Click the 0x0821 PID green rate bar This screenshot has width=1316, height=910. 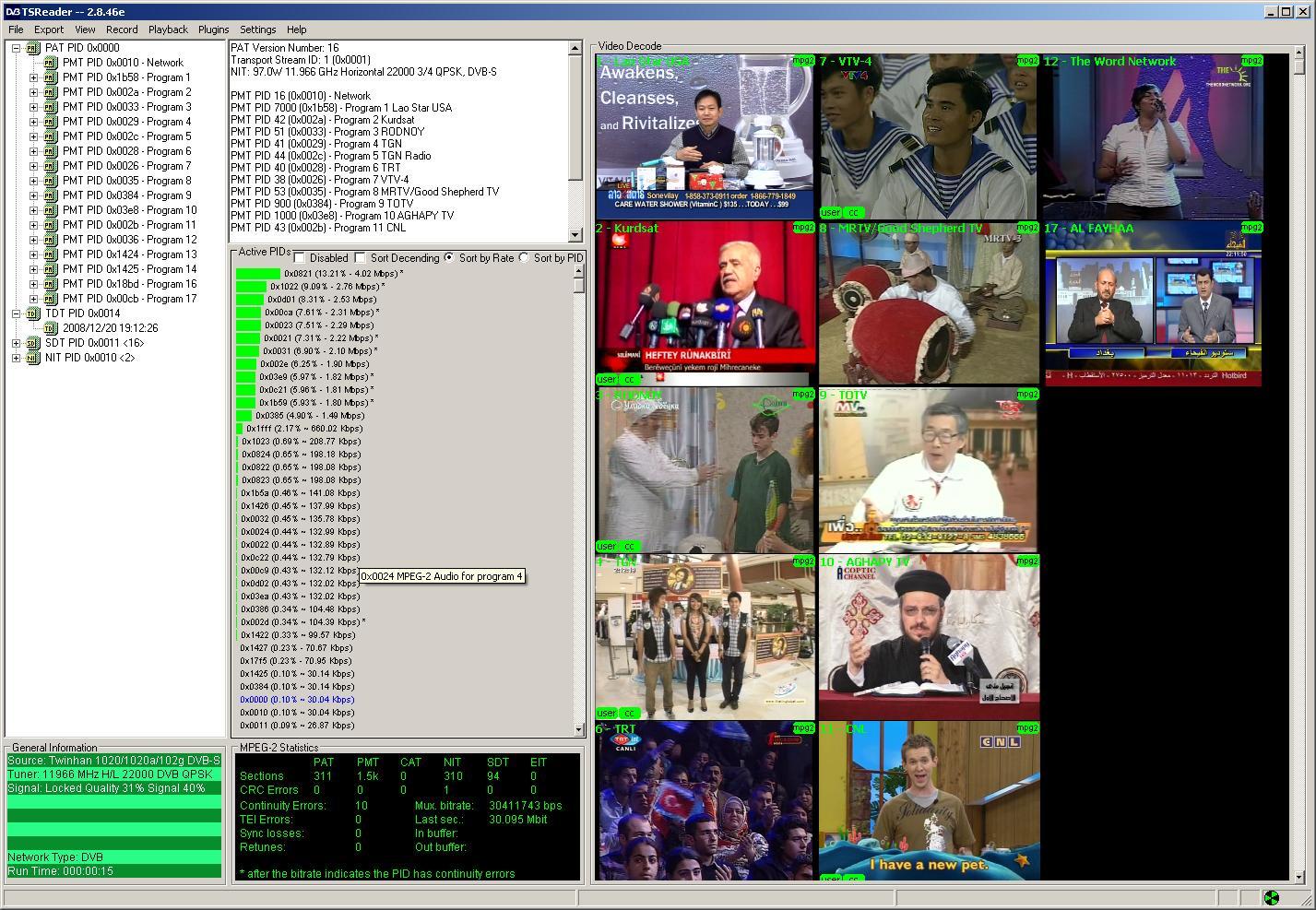click(258, 274)
